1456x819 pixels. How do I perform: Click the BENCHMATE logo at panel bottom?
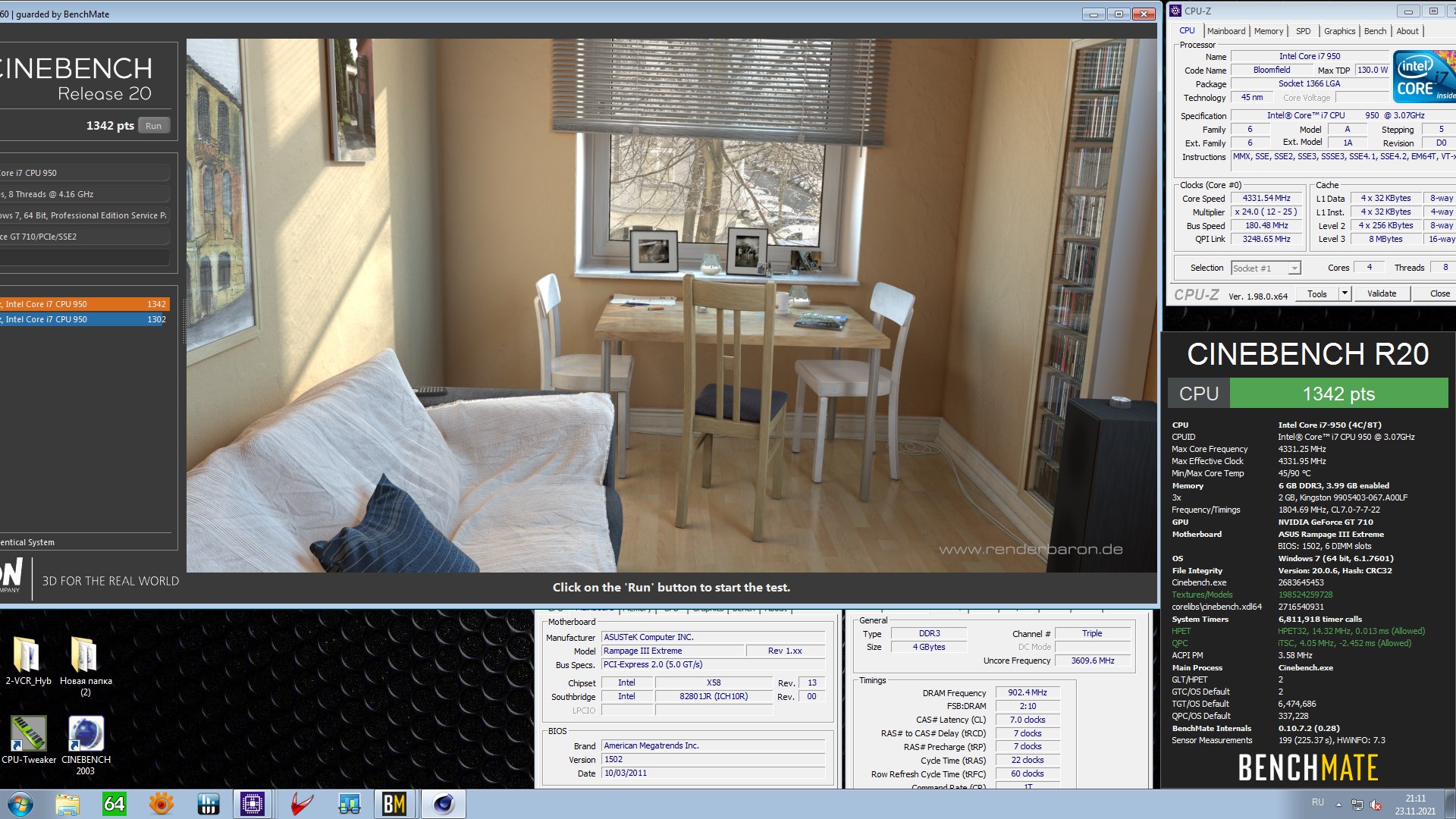coord(1308,767)
